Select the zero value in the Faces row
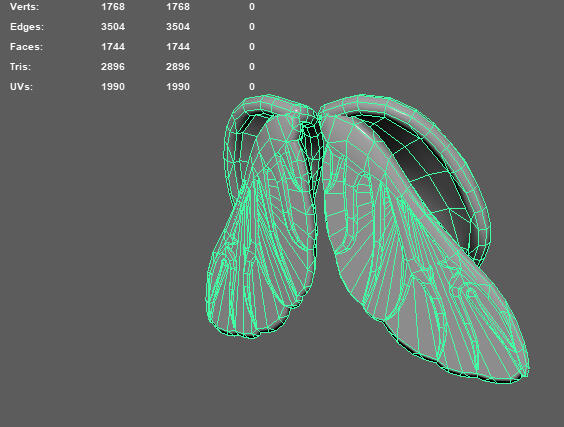 pos(252,47)
